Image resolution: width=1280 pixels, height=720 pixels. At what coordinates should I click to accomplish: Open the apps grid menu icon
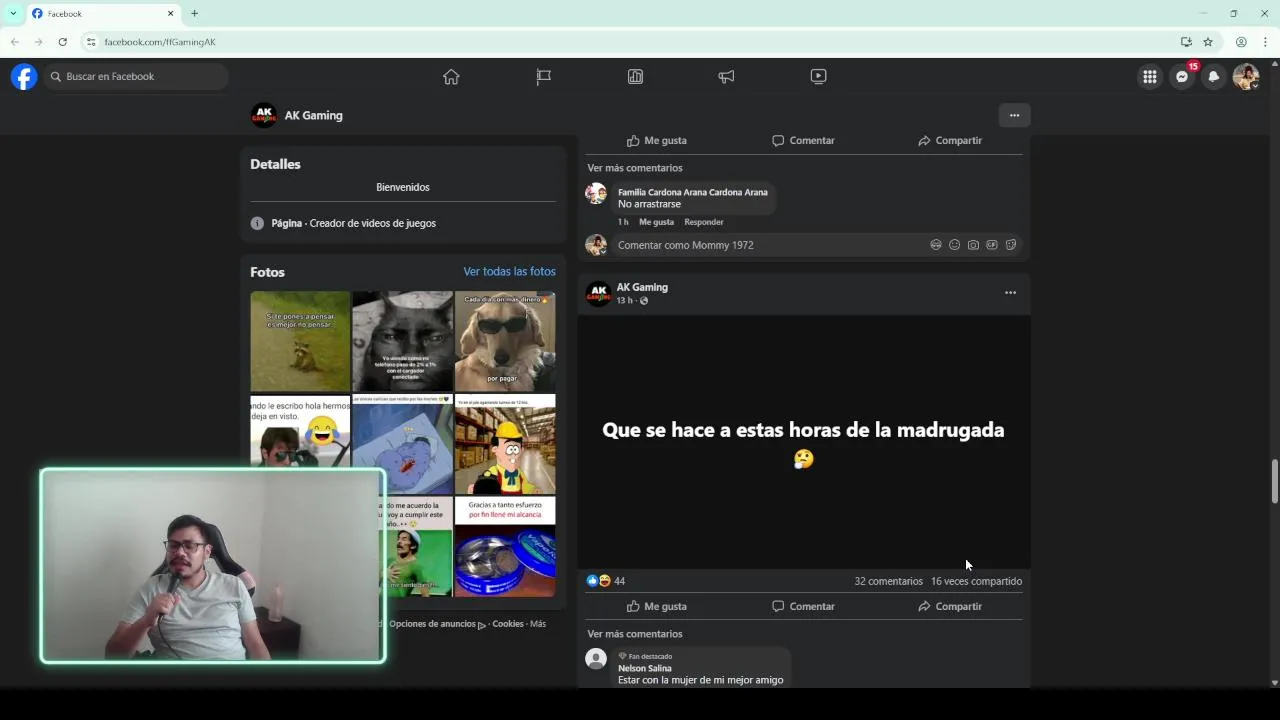point(1150,77)
